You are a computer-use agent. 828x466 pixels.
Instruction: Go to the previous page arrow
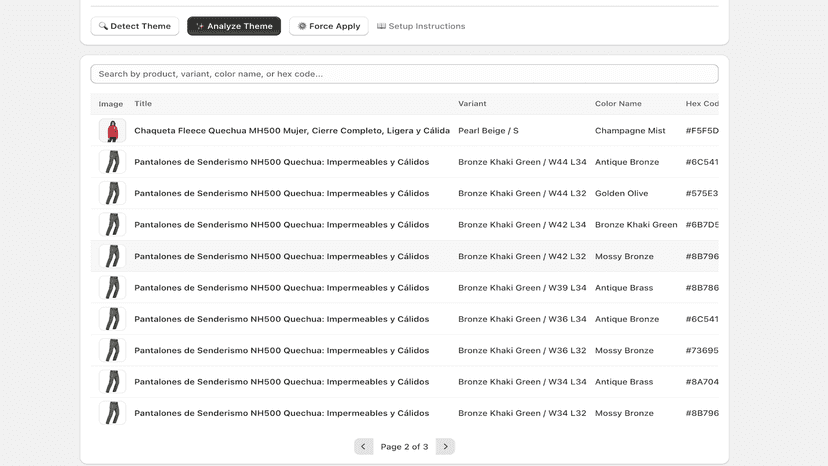pyautogui.click(x=363, y=446)
